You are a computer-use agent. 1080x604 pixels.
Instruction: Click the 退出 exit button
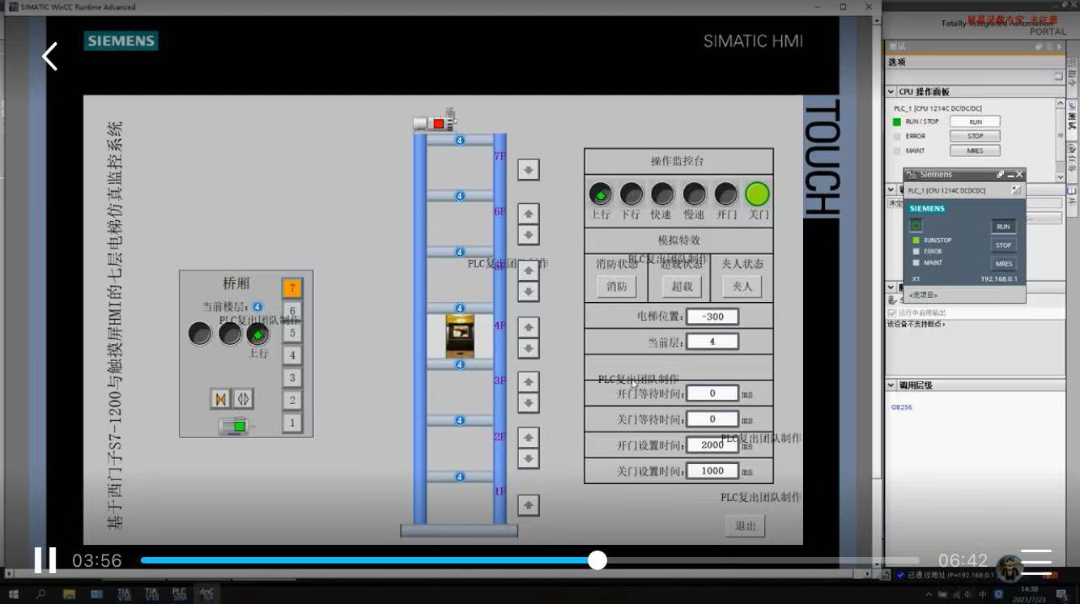(x=745, y=525)
